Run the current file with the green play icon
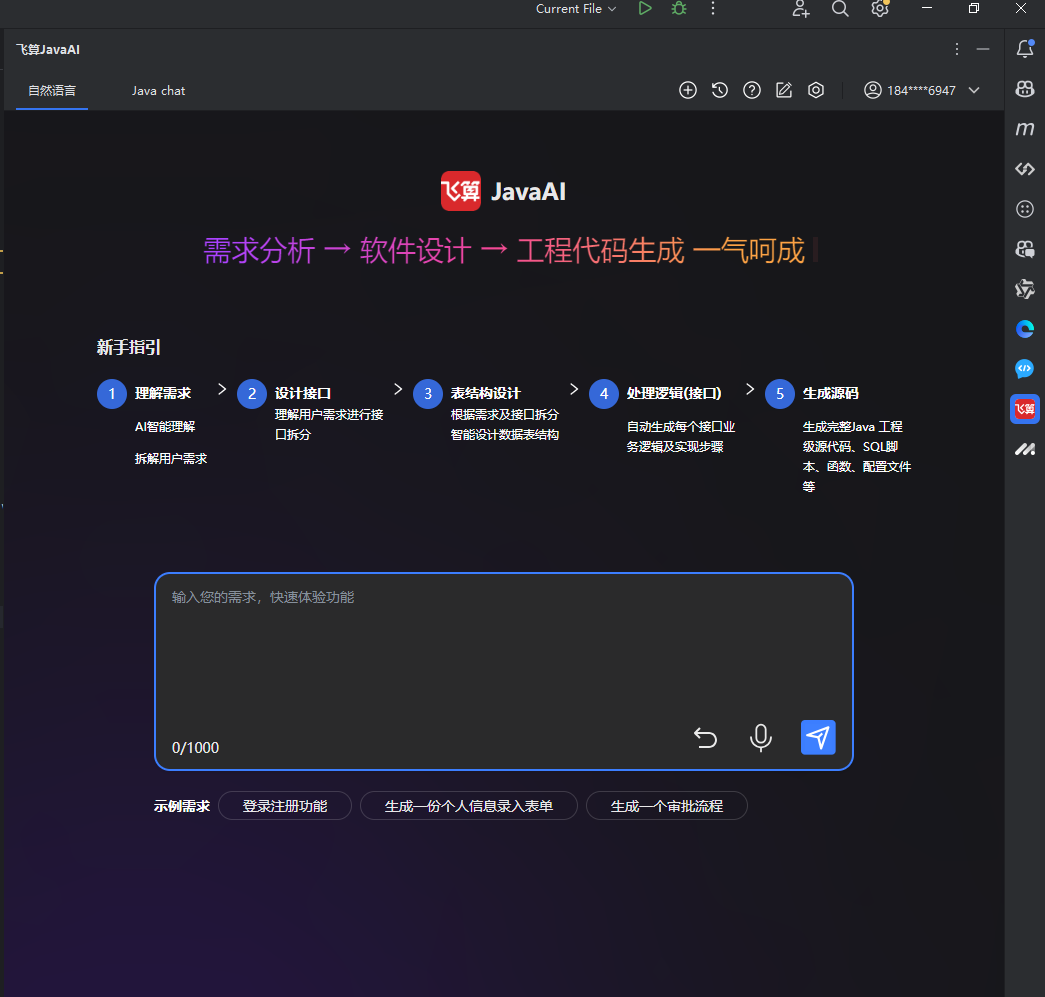Viewport: 1045px width, 997px height. tap(645, 9)
